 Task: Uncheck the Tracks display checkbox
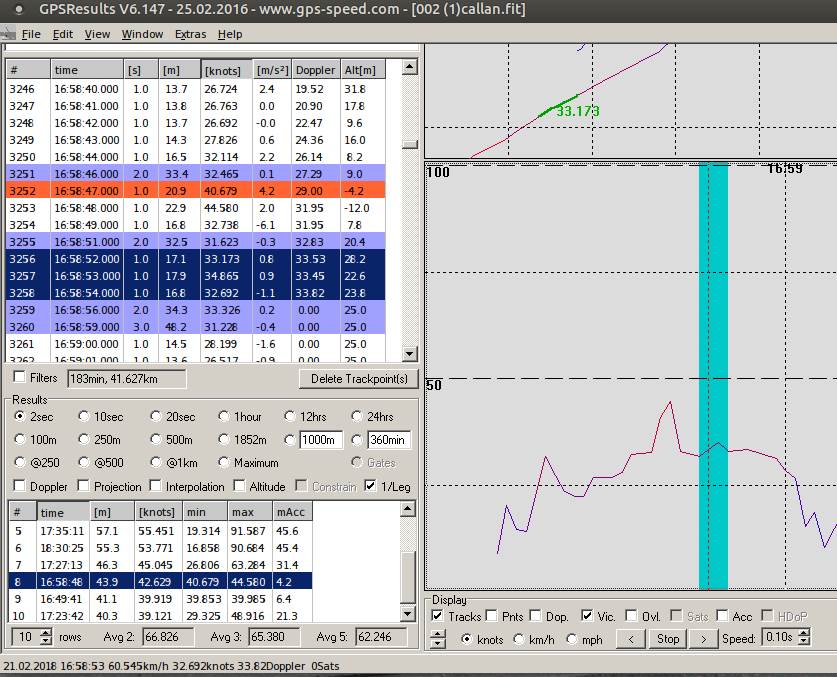click(437, 616)
